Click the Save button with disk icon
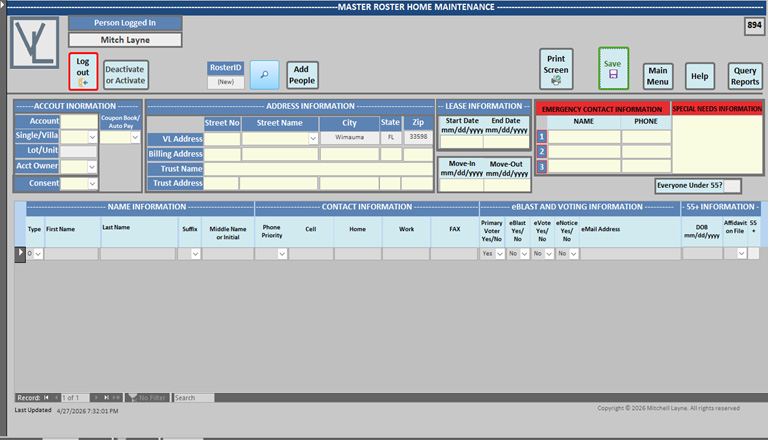Image resolution: width=768 pixels, height=440 pixels. pos(613,69)
